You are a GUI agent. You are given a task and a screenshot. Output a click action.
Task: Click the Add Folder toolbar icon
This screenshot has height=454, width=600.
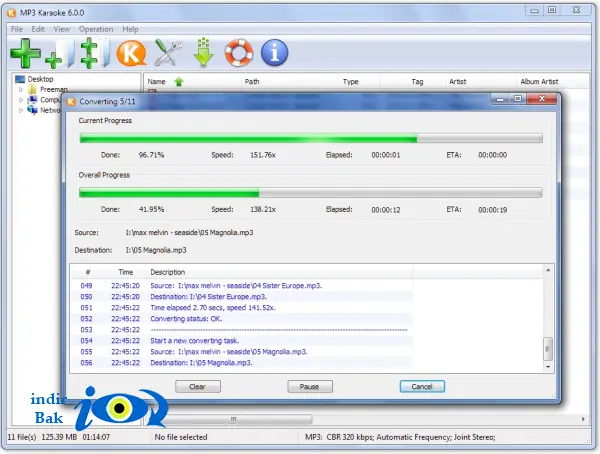pos(60,53)
